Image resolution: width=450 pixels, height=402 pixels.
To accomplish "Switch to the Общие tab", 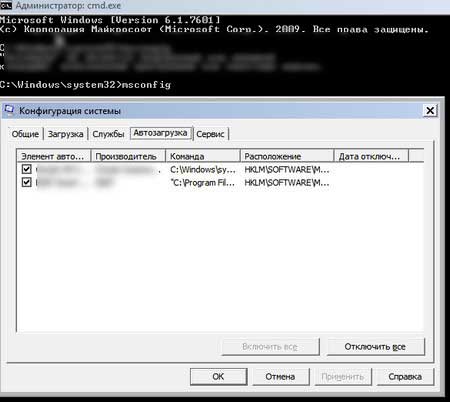I will tap(25, 134).
